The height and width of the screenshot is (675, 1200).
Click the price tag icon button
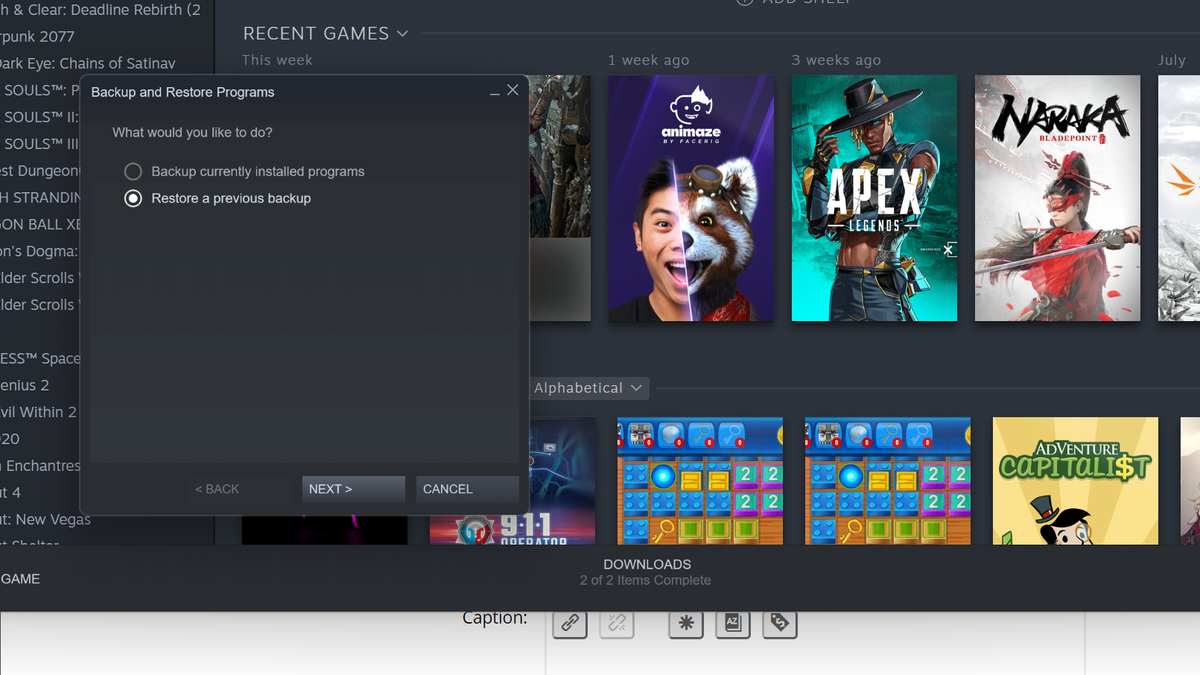[x=779, y=623]
